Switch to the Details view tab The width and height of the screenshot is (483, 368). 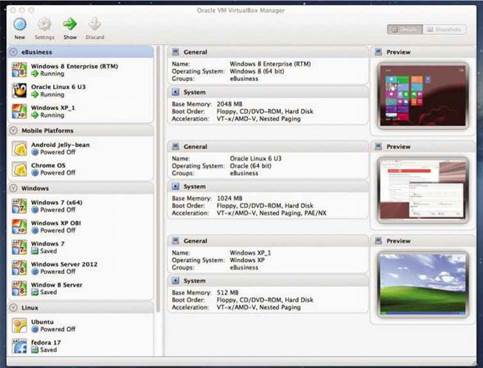pos(405,29)
